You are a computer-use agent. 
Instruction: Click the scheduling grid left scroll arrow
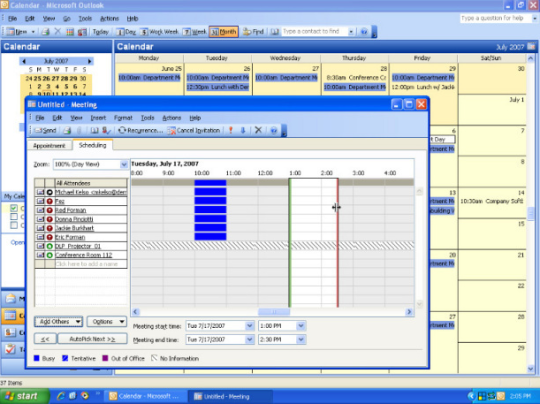coord(135,312)
